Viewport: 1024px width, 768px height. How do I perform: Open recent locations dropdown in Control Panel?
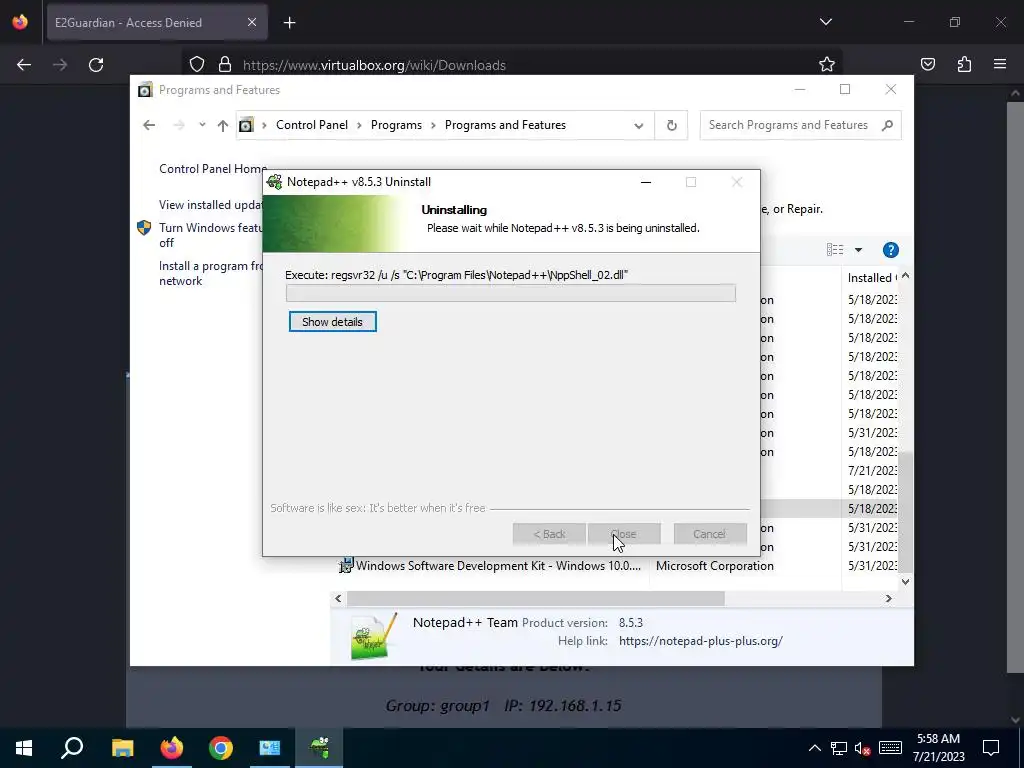202,125
